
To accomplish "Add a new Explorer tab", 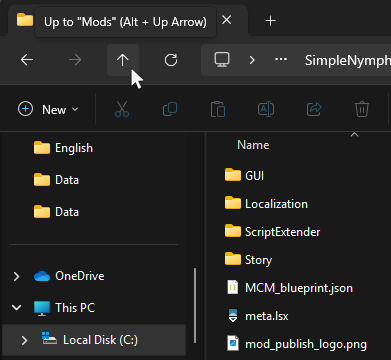I will pyautogui.click(x=270, y=21).
